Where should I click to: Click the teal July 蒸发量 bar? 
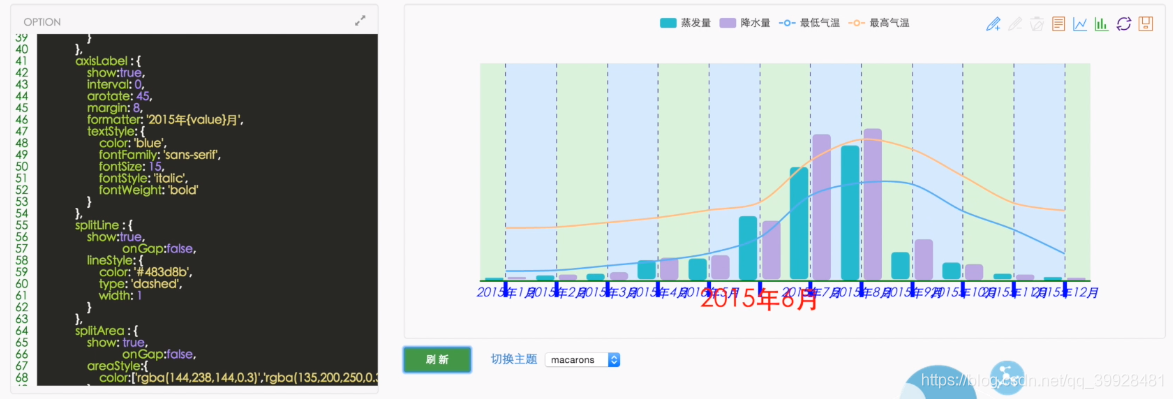(x=799, y=224)
